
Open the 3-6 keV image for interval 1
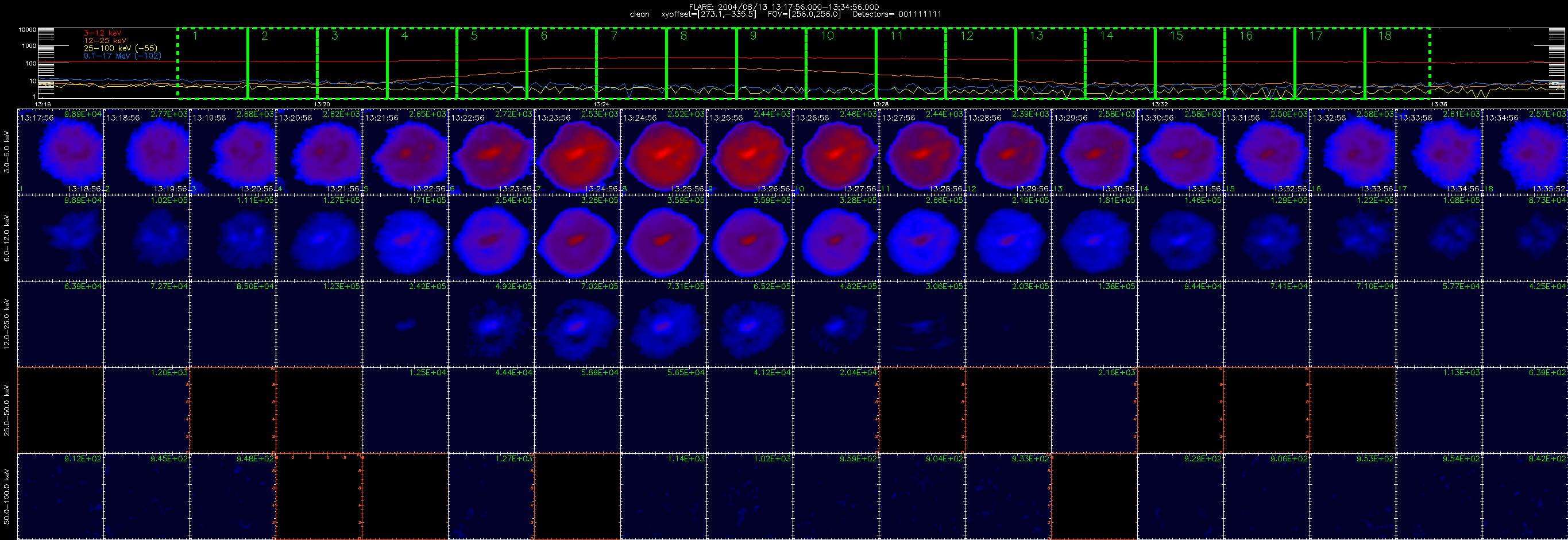coord(60,152)
